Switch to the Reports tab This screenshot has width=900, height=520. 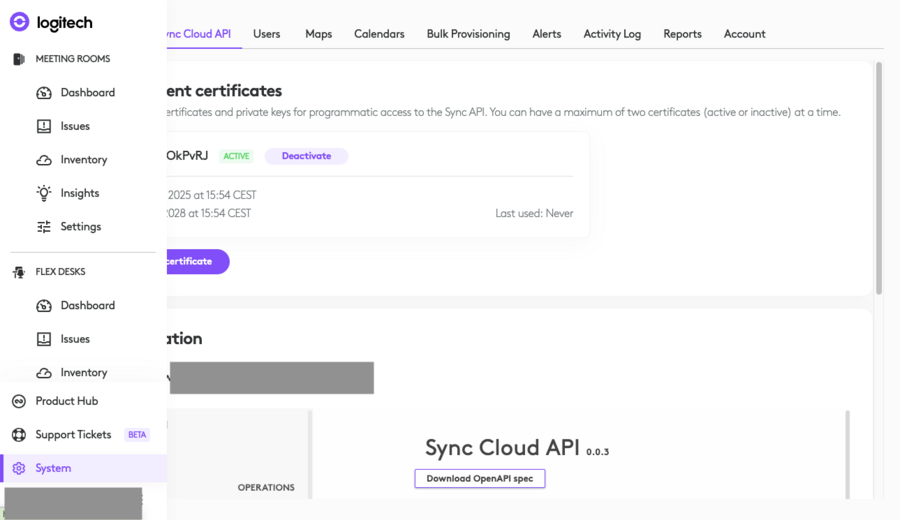(682, 34)
